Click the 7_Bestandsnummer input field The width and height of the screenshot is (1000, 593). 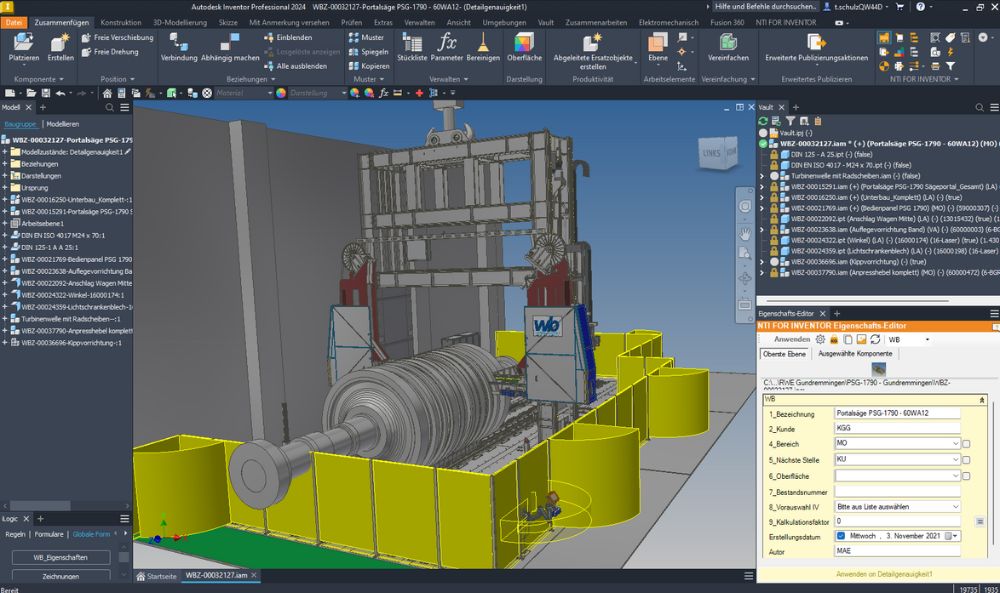[x=897, y=492]
